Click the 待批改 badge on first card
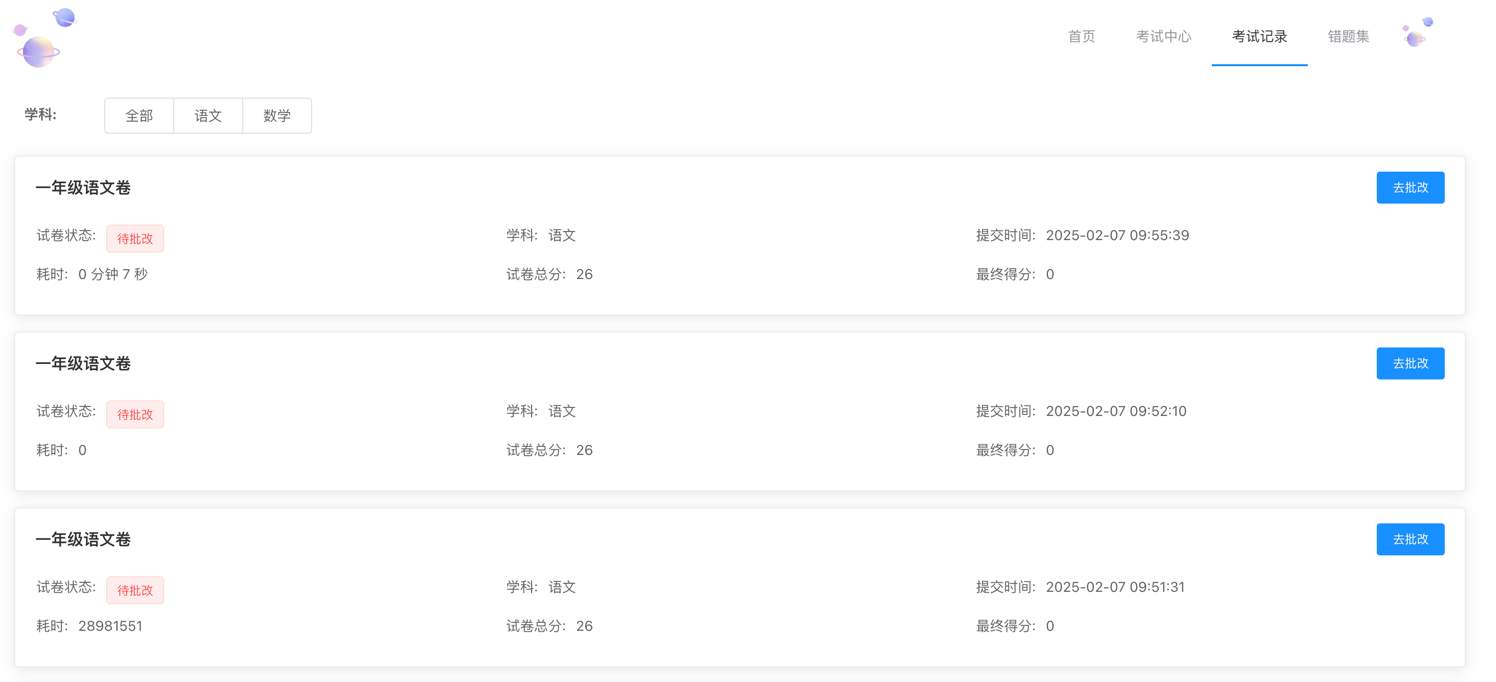 pyautogui.click(x=135, y=238)
